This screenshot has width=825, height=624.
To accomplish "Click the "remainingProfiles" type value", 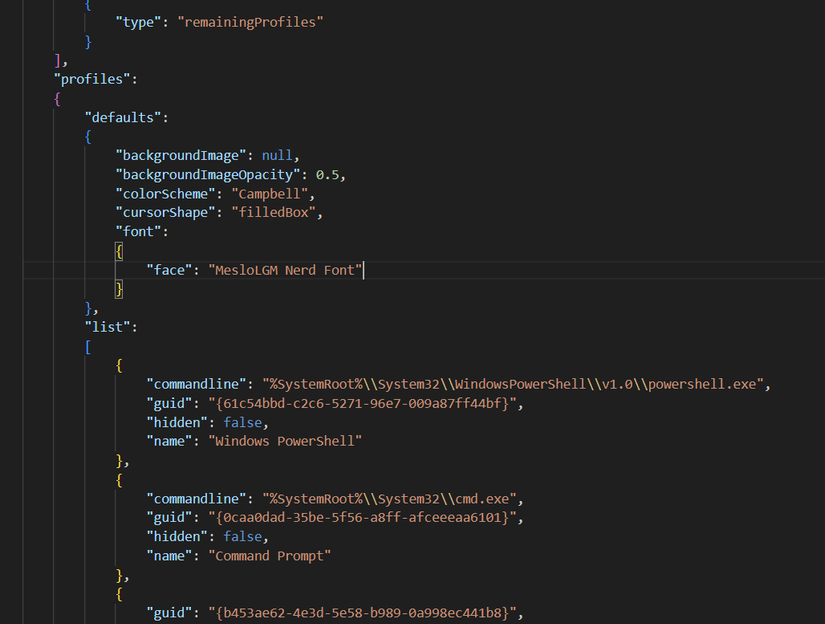I will (x=250, y=22).
